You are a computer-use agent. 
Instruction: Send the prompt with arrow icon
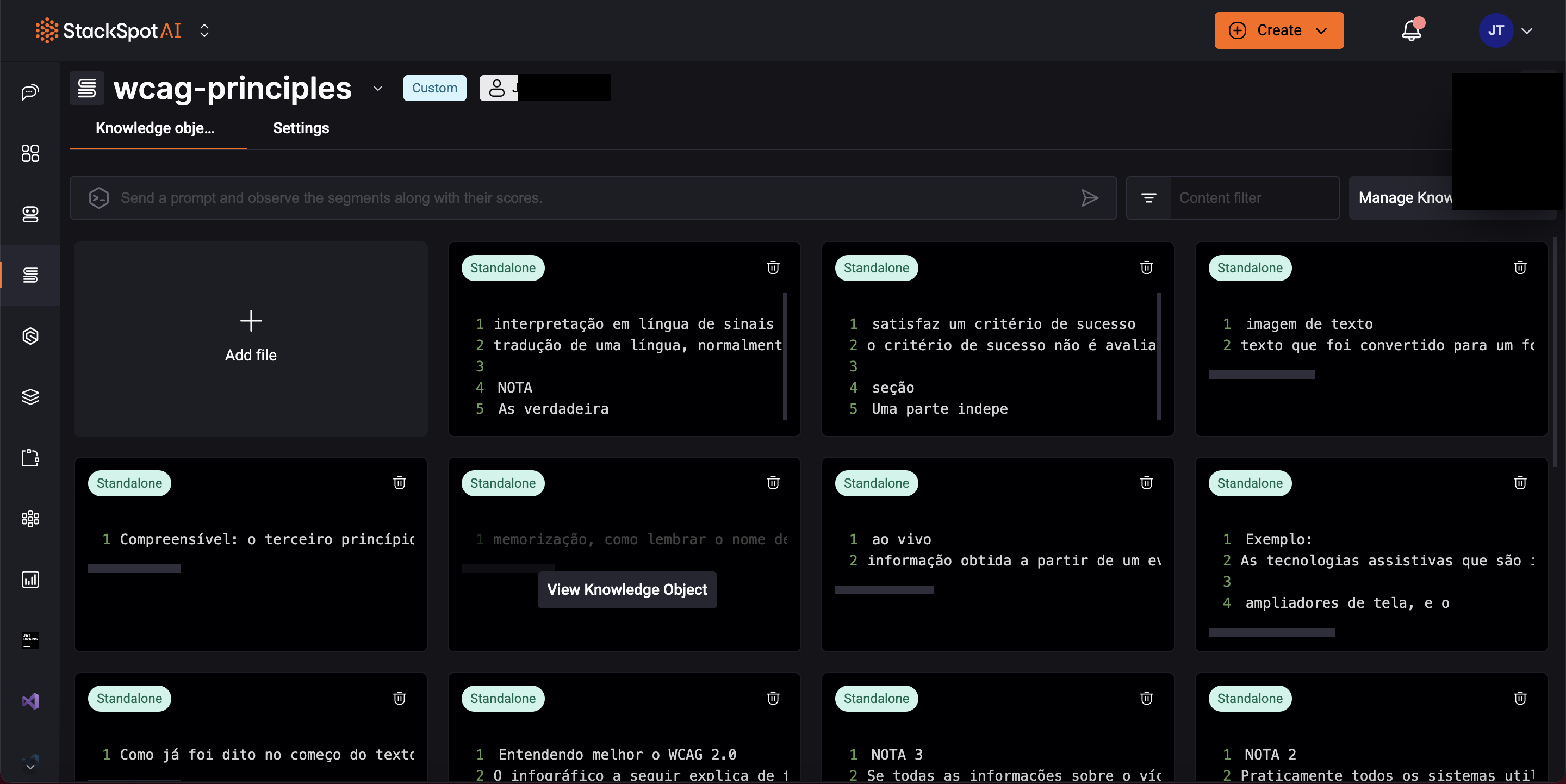pos(1089,197)
